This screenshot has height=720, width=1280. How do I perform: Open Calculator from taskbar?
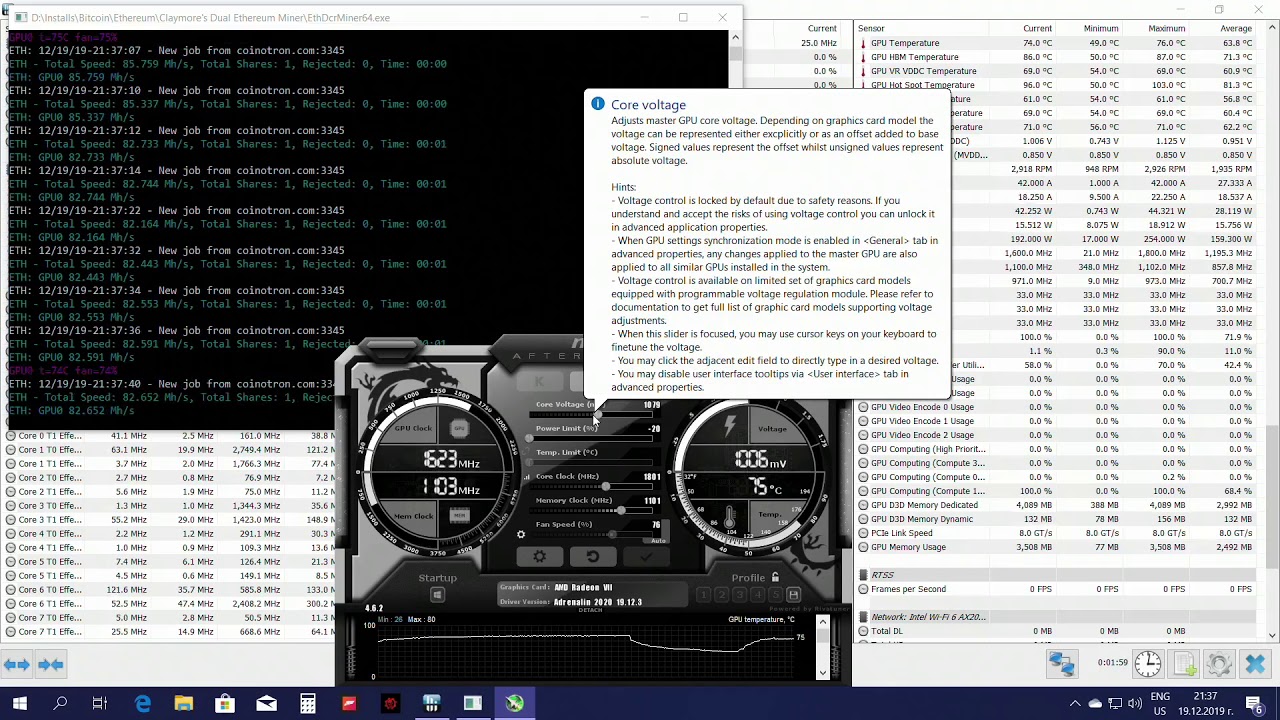pos(307,704)
